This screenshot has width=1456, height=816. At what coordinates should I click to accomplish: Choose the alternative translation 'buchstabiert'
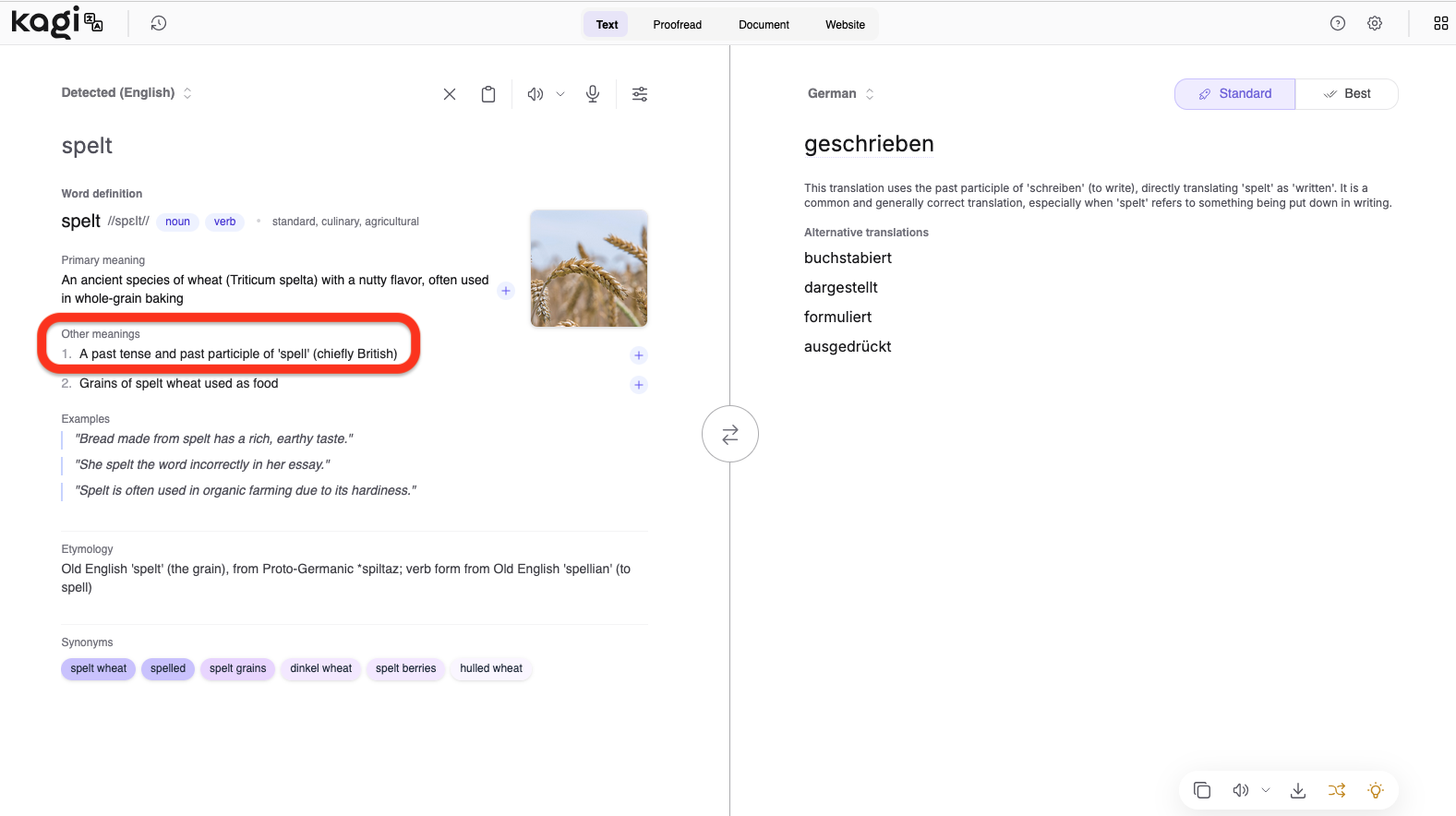[848, 258]
